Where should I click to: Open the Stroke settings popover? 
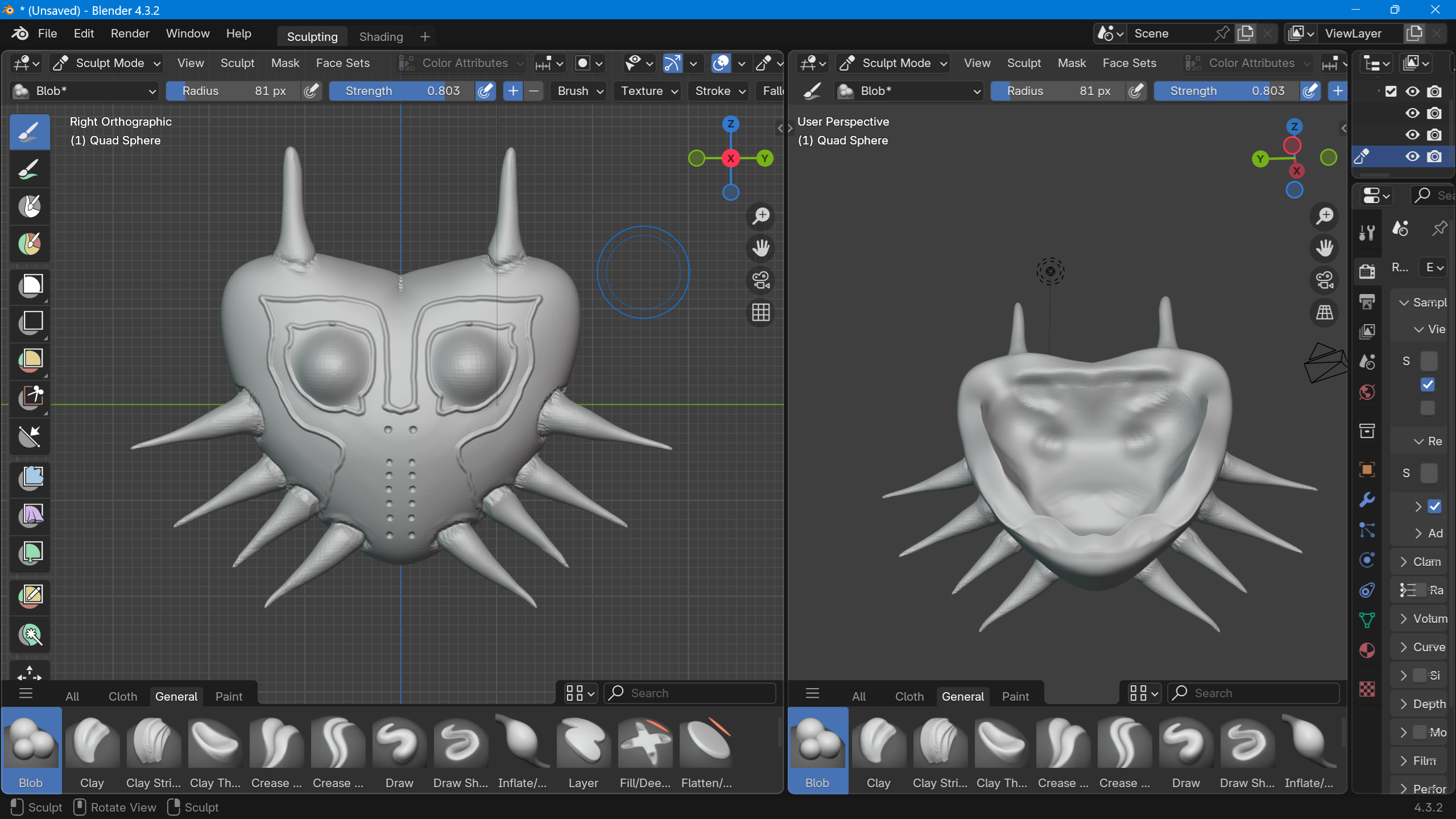(719, 91)
